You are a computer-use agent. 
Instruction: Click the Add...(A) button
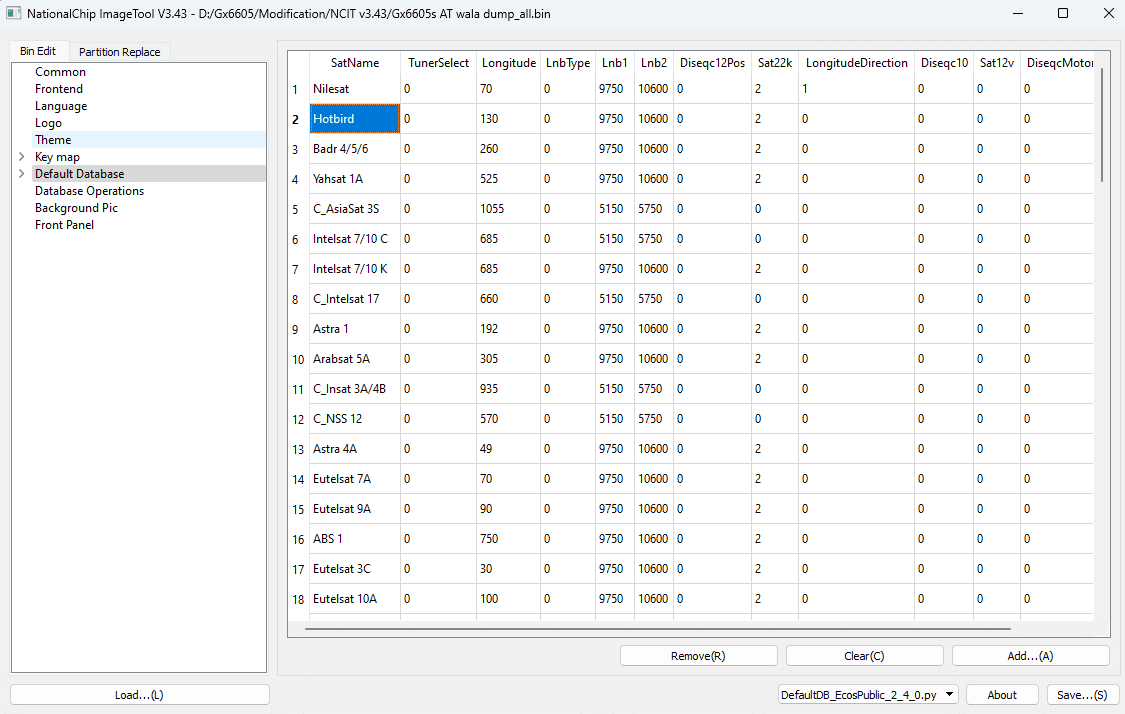(x=1030, y=655)
